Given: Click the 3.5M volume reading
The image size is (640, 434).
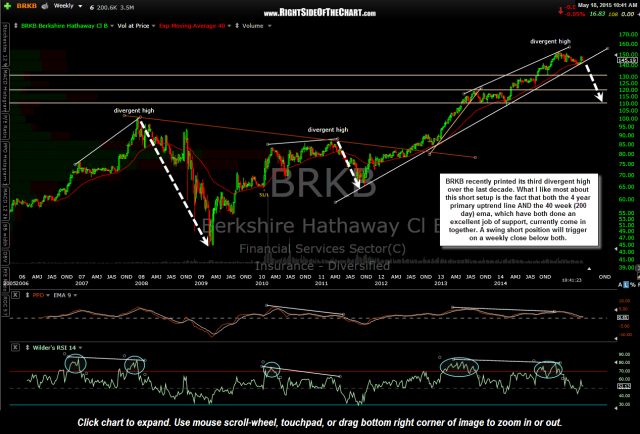Looking at the screenshot, I should (127, 7).
